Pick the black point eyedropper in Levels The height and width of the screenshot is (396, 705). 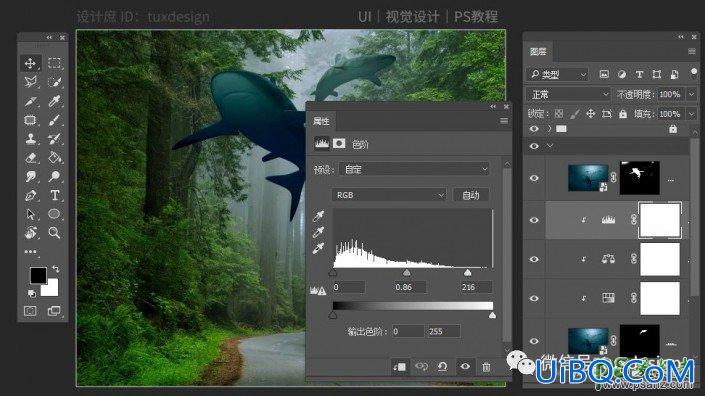pyautogui.click(x=318, y=216)
